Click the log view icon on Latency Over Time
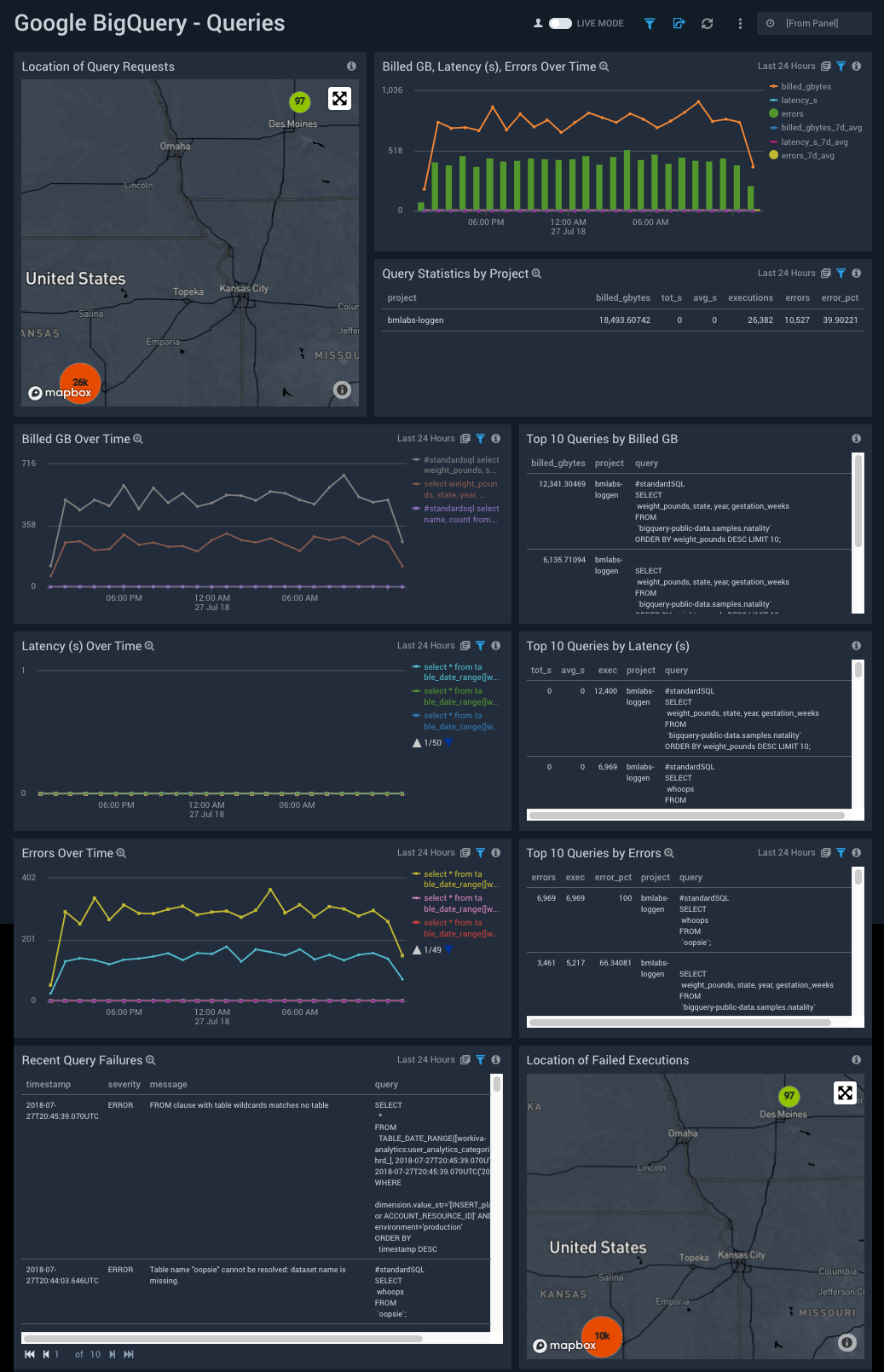The image size is (884, 1372). pyautogui.click(x=465, y=646)
